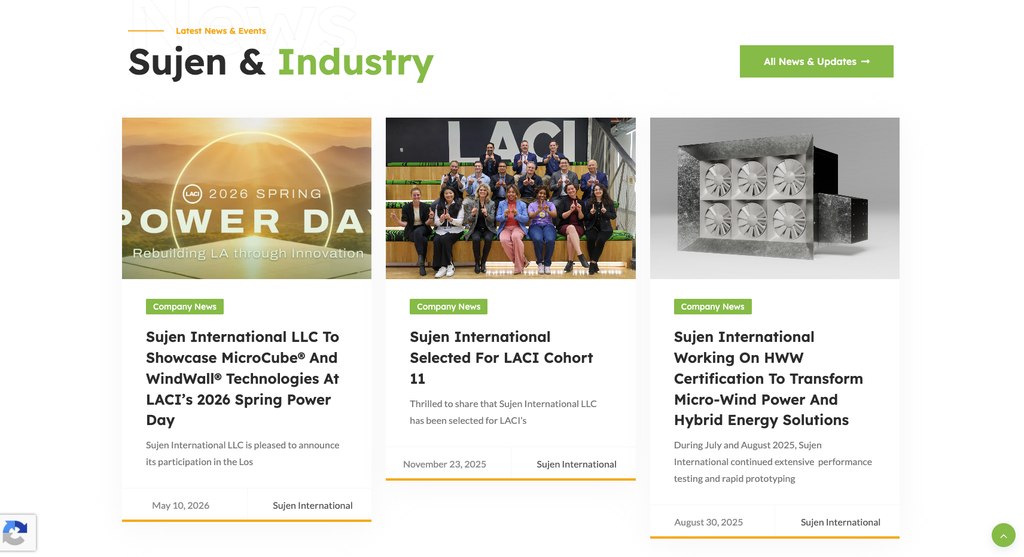Click the November 23, 2025 date
Screen dimensions: 1024x557
[444, 464]
